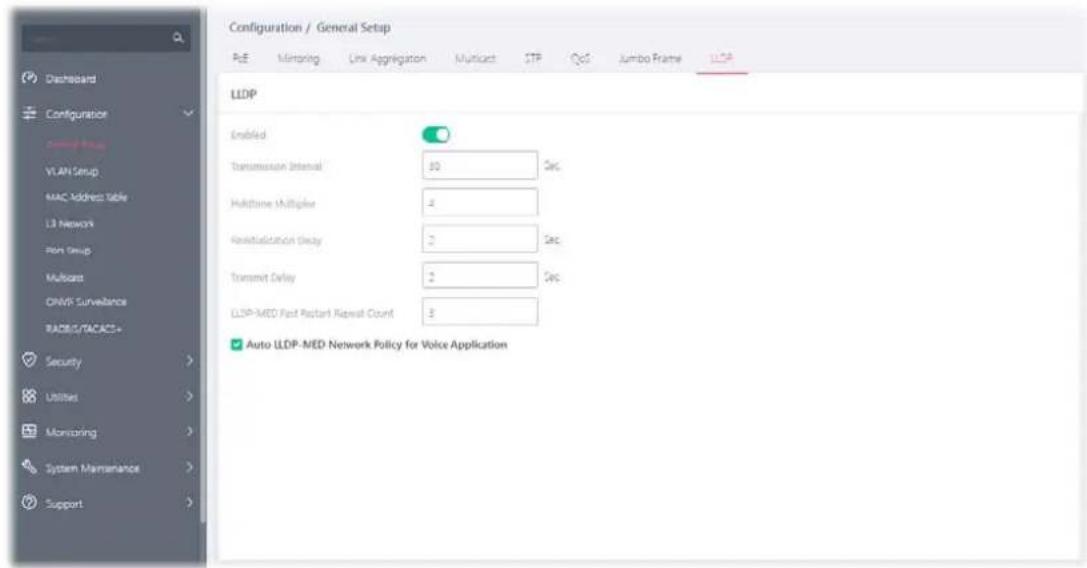Open VLAN Setup in the sidebar
1087x568 pixels.
pyautogui.click(x=72, y=171)
